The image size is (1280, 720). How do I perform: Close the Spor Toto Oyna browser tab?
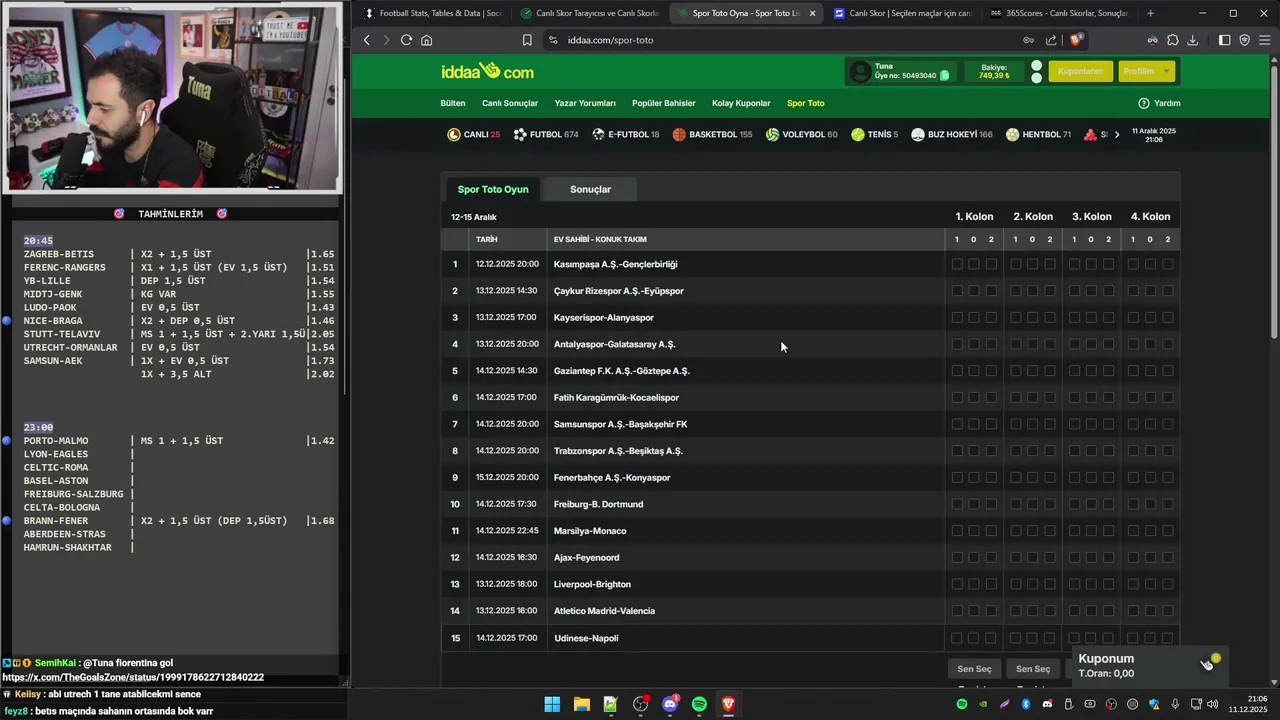812,13
